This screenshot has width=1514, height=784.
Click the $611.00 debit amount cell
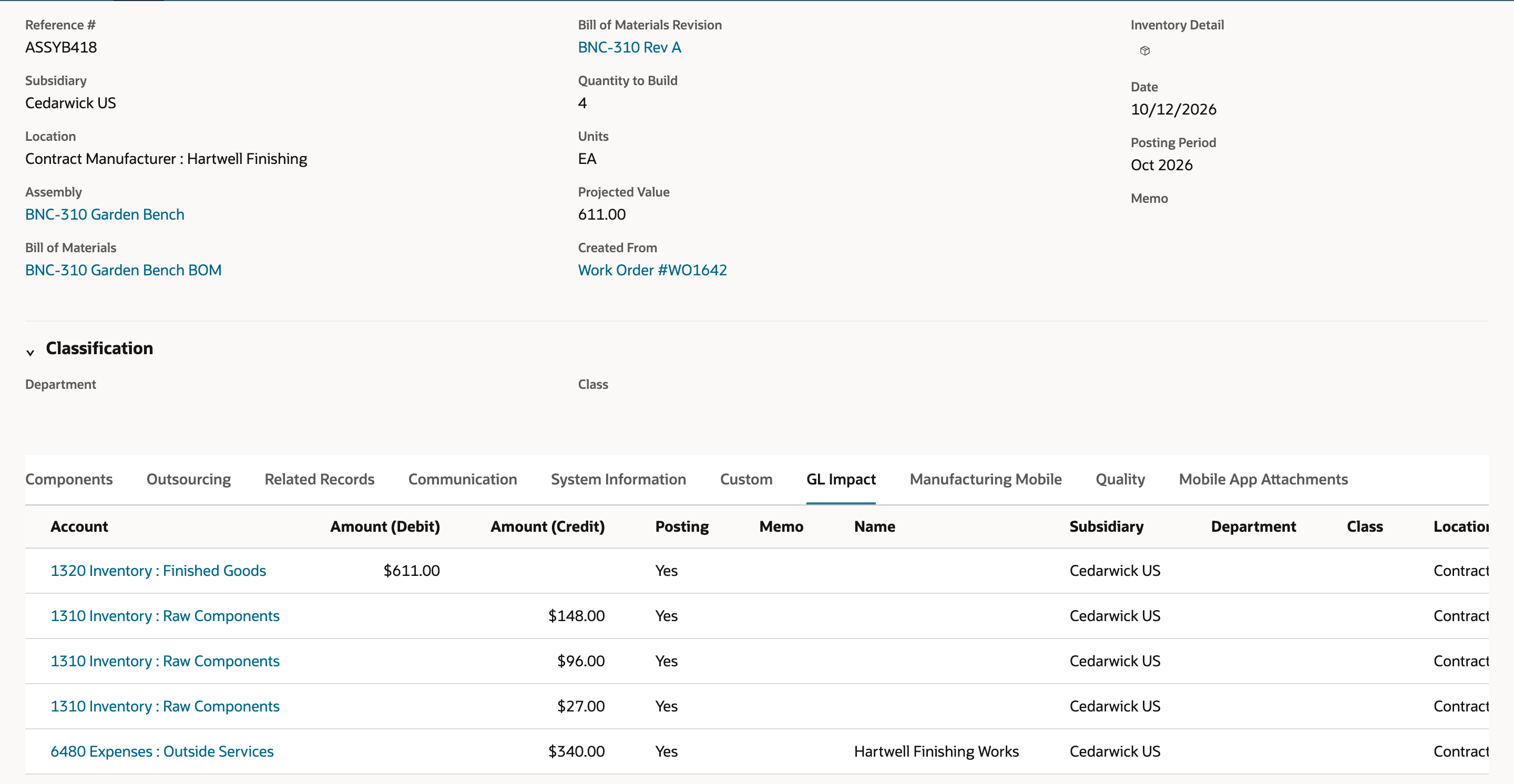[412, 570]
